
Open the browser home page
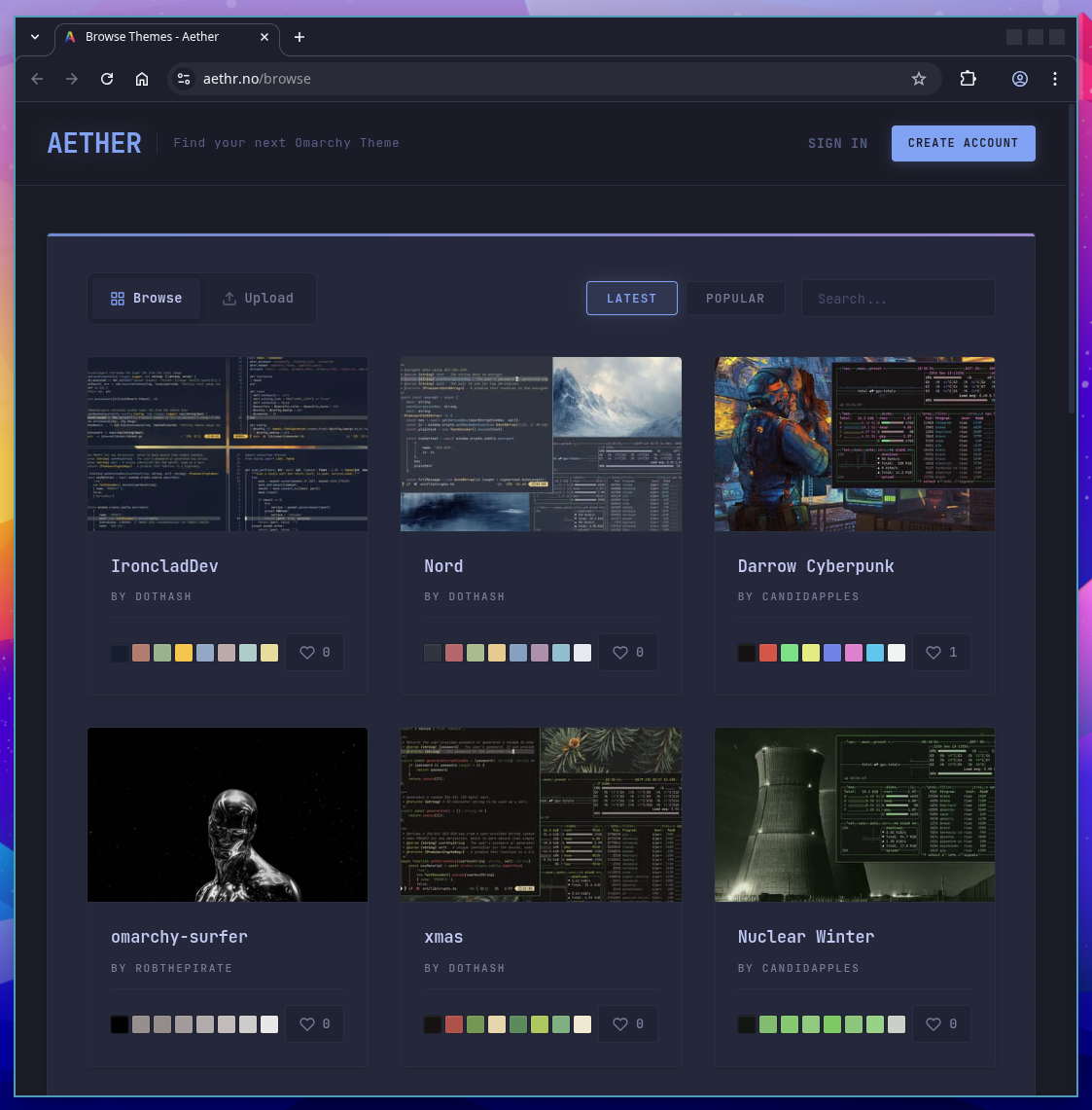(142, 79)
